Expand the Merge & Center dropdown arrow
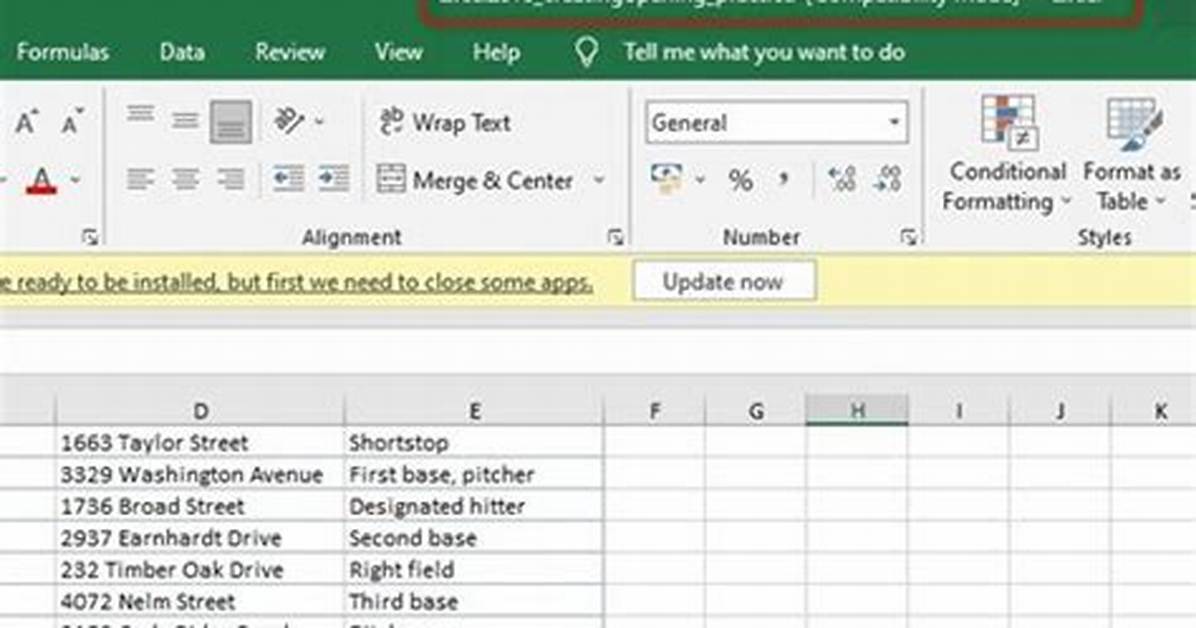Viewport: 1196px width, 628px height. (x=599, y=181)
